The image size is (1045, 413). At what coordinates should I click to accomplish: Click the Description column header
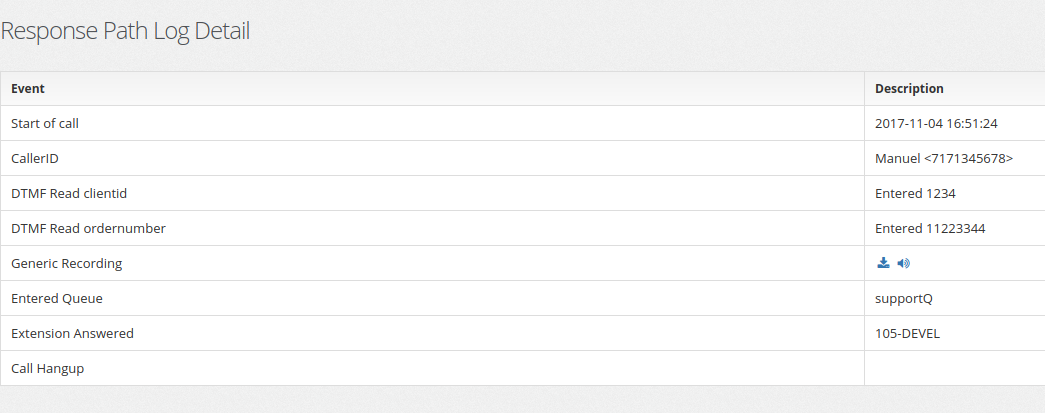[x=909, y=89]
